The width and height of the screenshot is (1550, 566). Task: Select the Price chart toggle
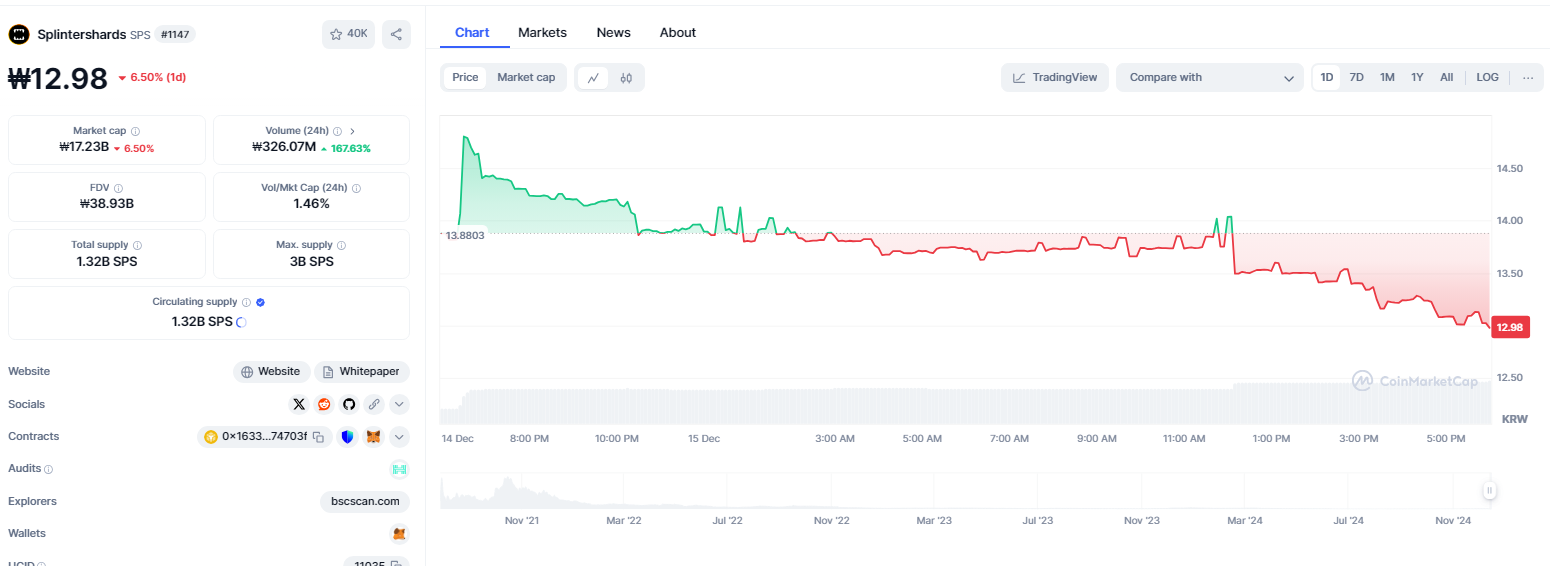pos(465,77)
